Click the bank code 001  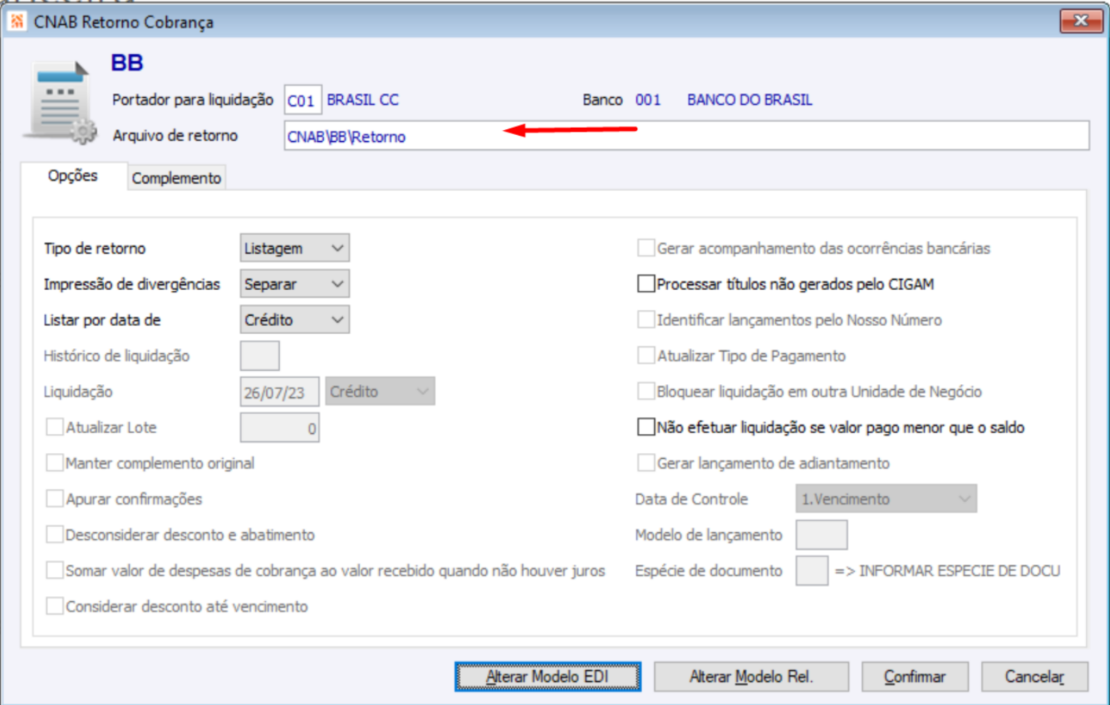[648, 100]
